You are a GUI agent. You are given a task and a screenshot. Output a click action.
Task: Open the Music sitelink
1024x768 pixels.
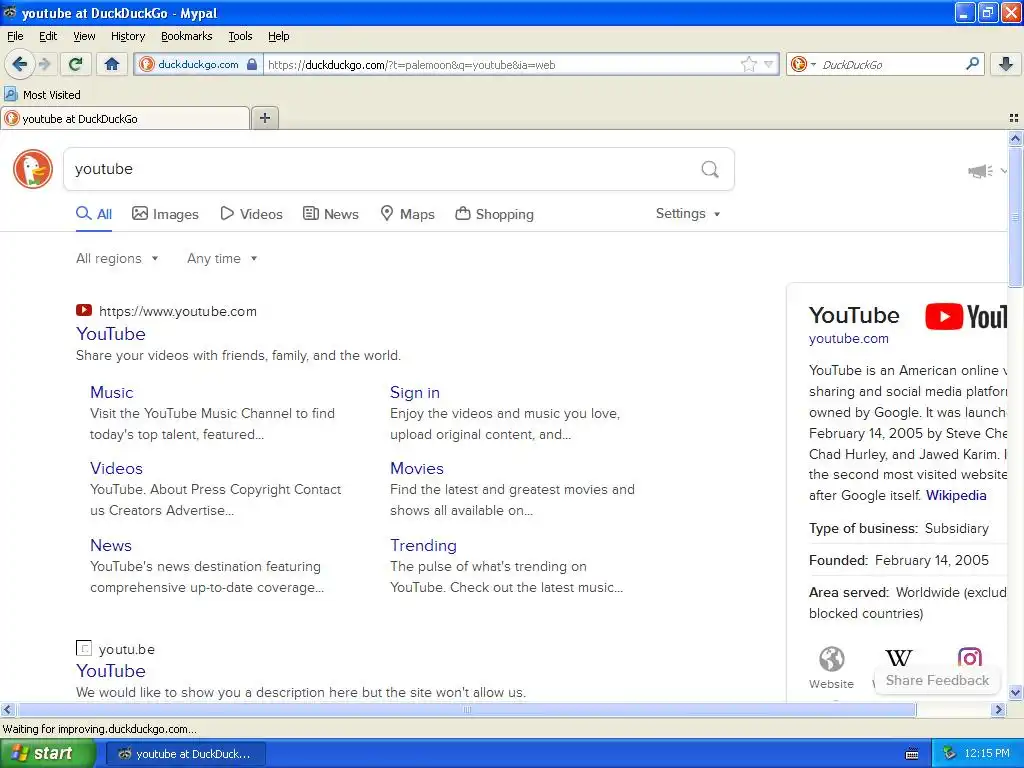(112, 392)
